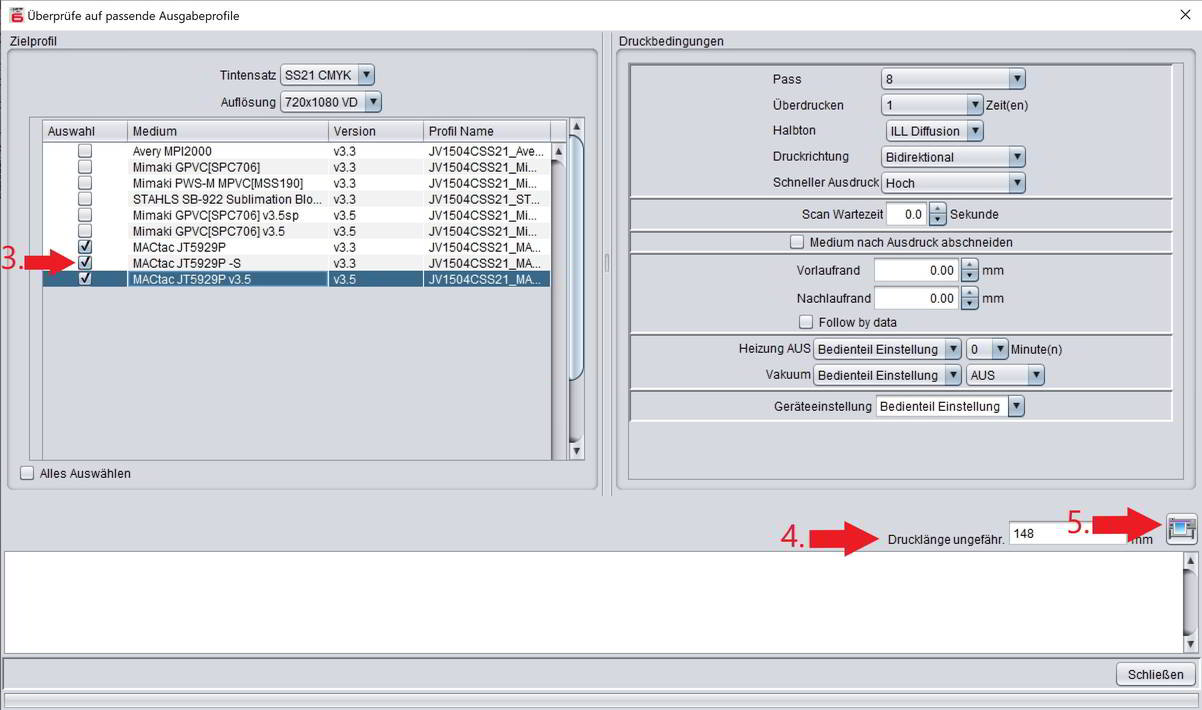Enable Alles Auswählen checkbox
1202x710 pixels.
tap(27, 473)
